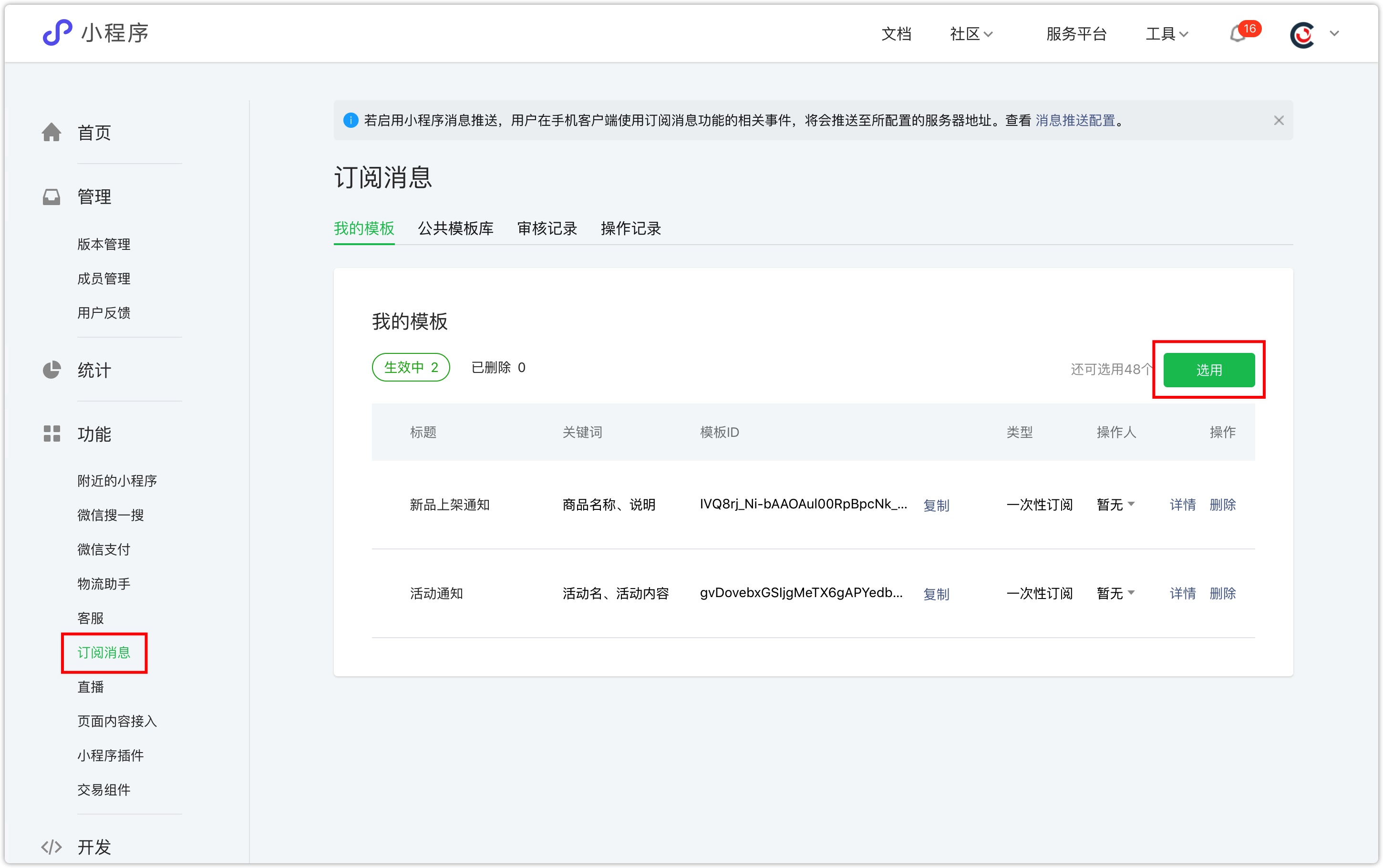Click the template ID starting with gvDovebx
This screenshot has width=1383, height=868.
[801, 592]
